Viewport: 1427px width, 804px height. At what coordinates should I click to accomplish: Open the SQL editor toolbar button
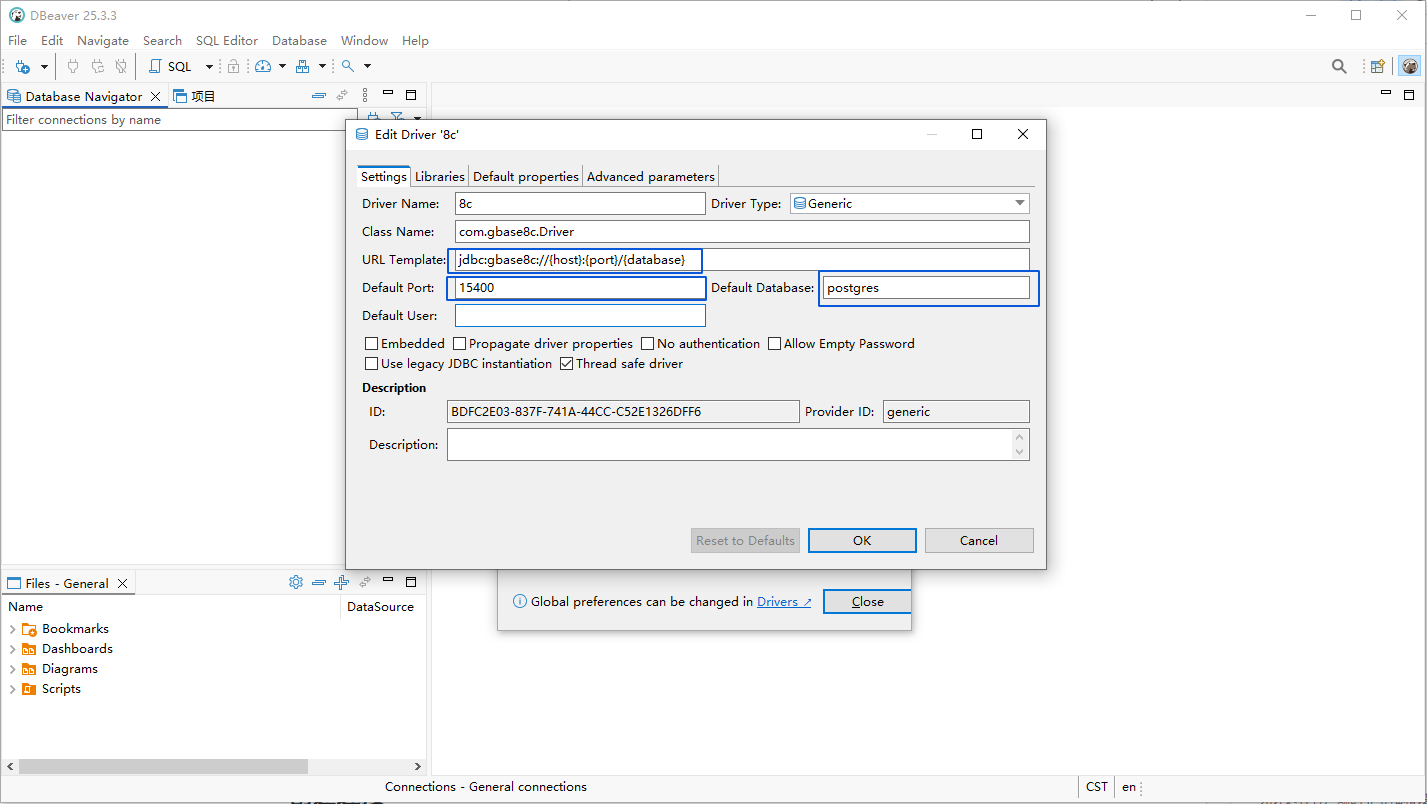tap(171, 67)
